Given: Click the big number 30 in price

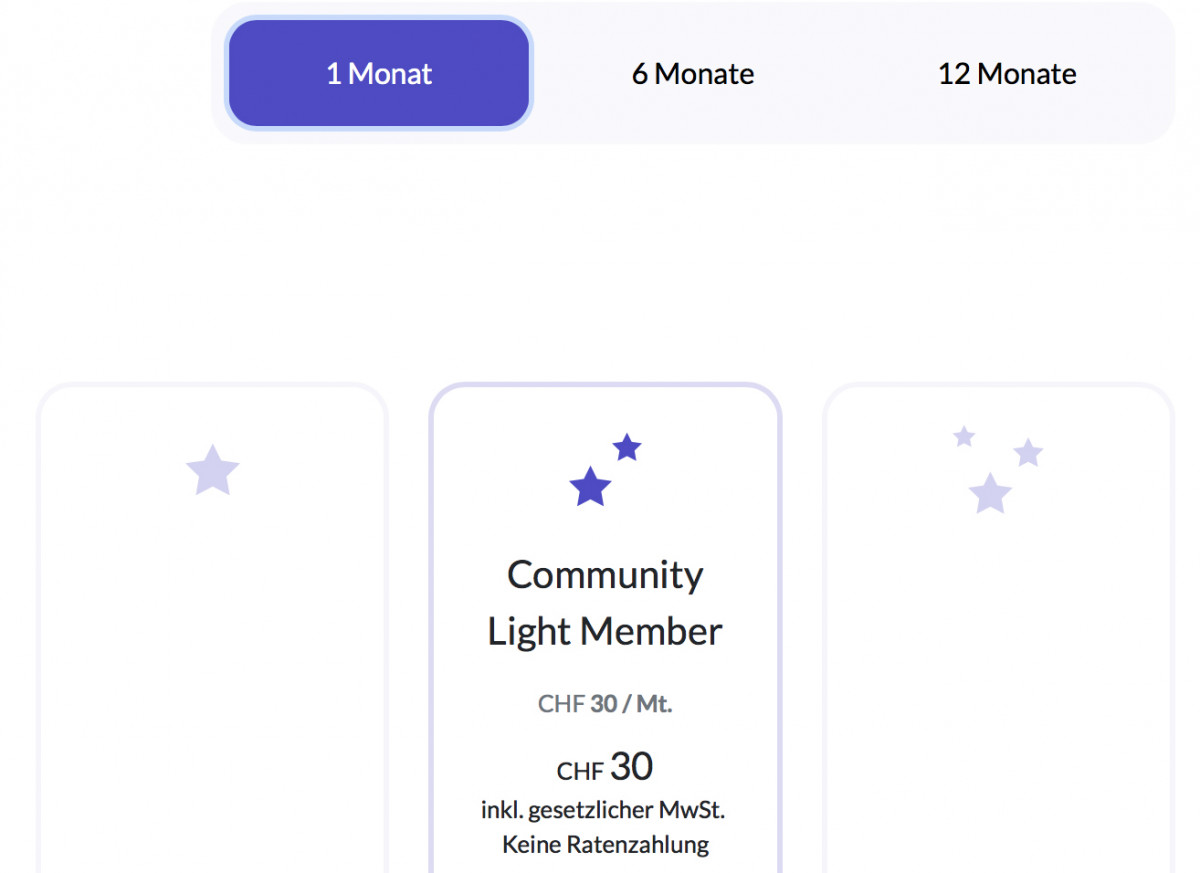Looking at the screenshot, I should (631, 767).
